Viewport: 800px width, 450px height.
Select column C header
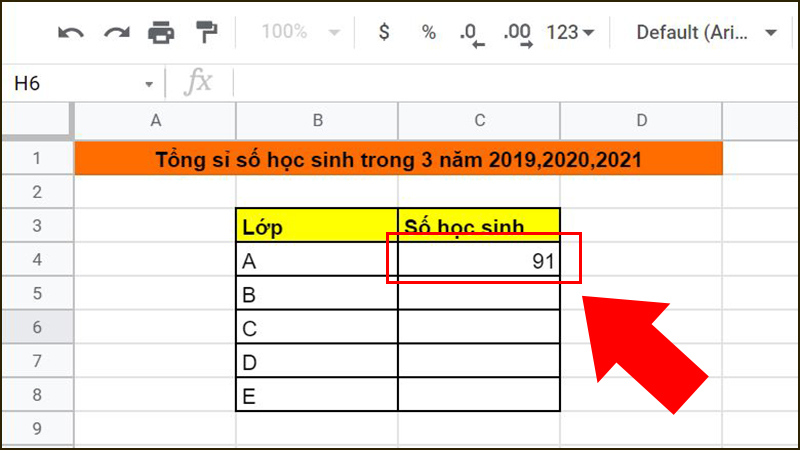click(x=479, y=120)
